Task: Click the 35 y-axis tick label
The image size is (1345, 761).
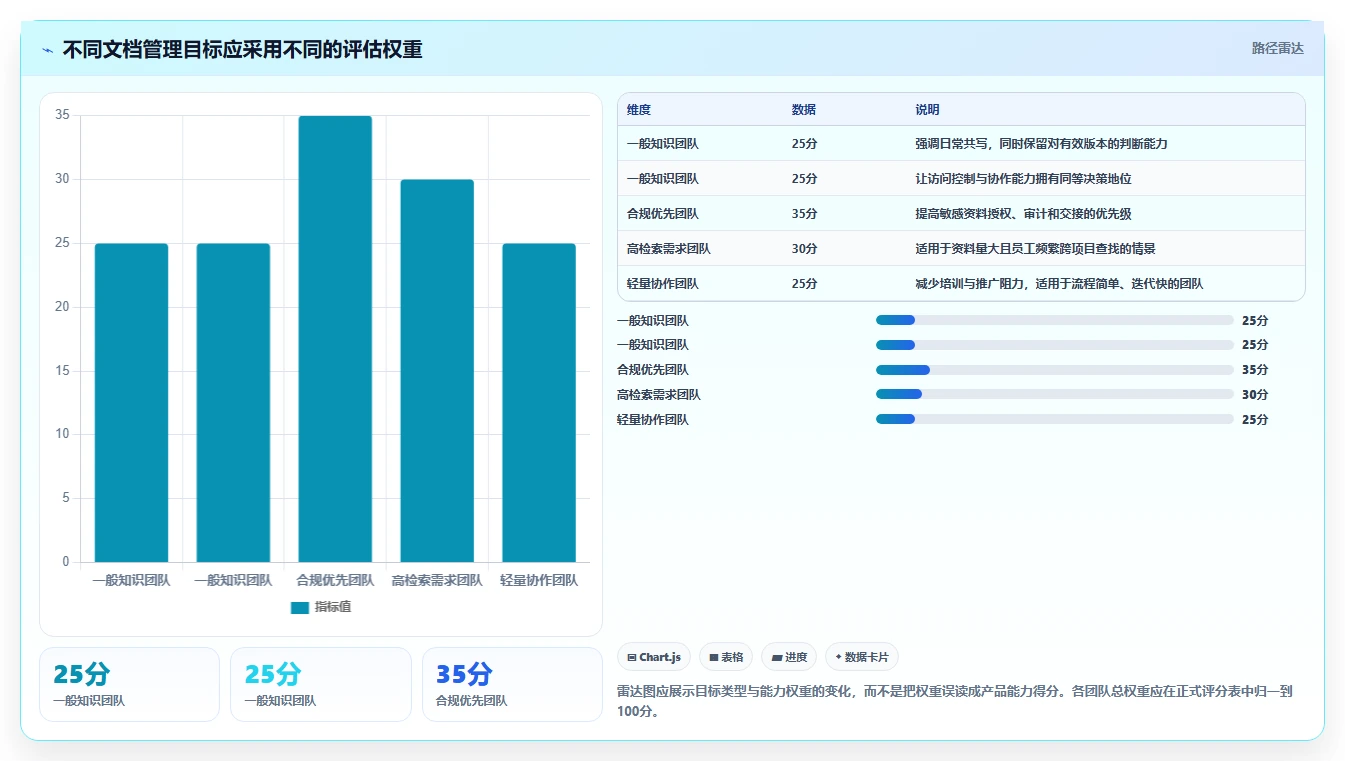Action: click(x=62, y=115)
